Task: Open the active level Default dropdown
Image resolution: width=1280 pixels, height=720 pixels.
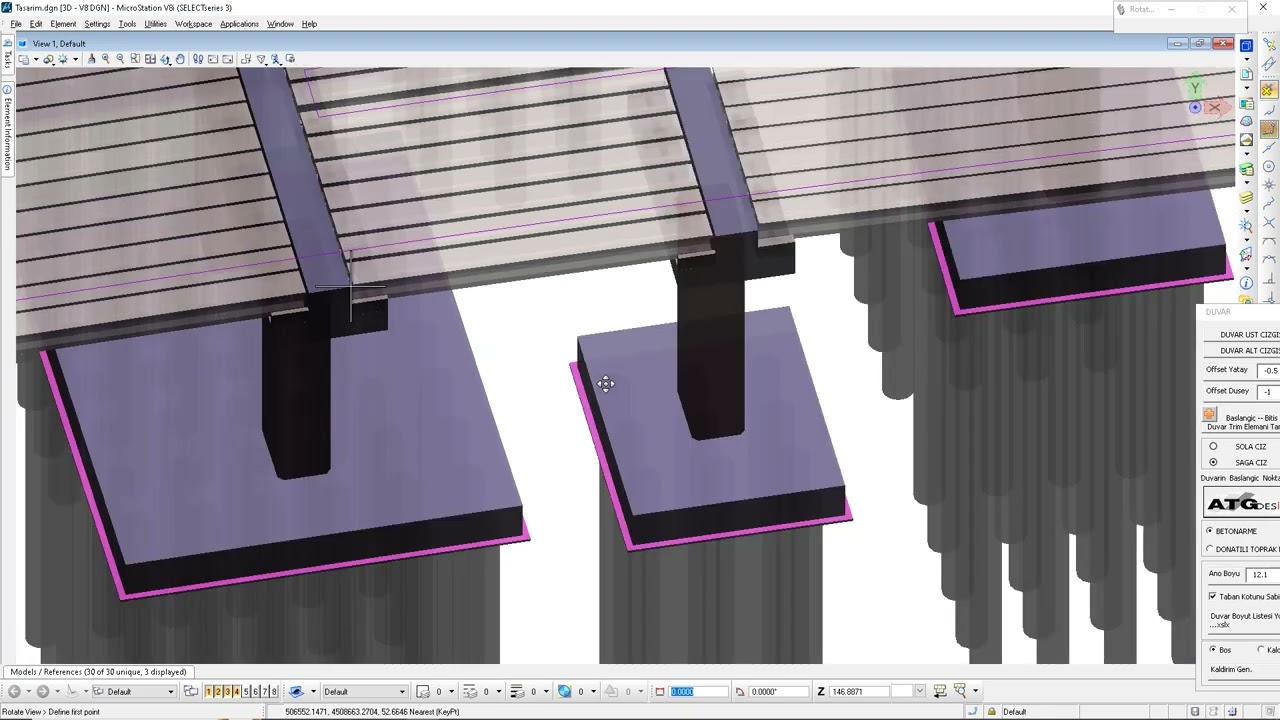Action: click(x=135, y=691)
